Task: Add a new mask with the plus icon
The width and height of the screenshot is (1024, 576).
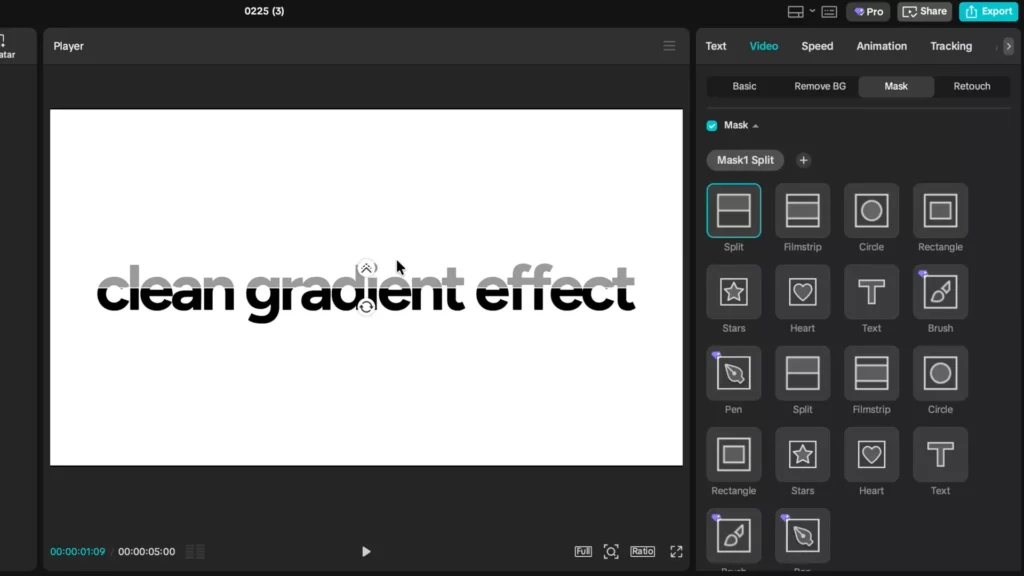Action: pos(803,160)
